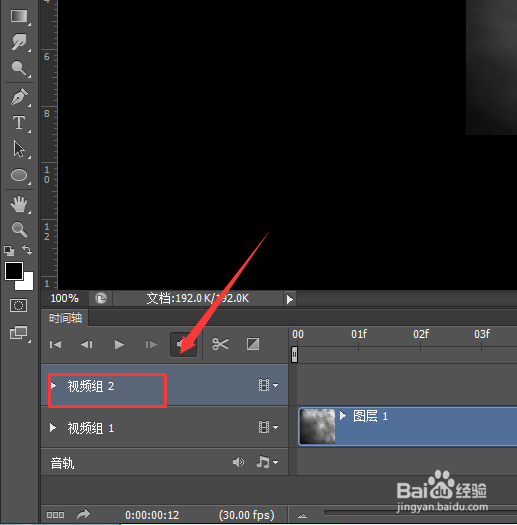Click the status bar preview icon
Viewport: 517px width, 525px height.
[101, 298]
